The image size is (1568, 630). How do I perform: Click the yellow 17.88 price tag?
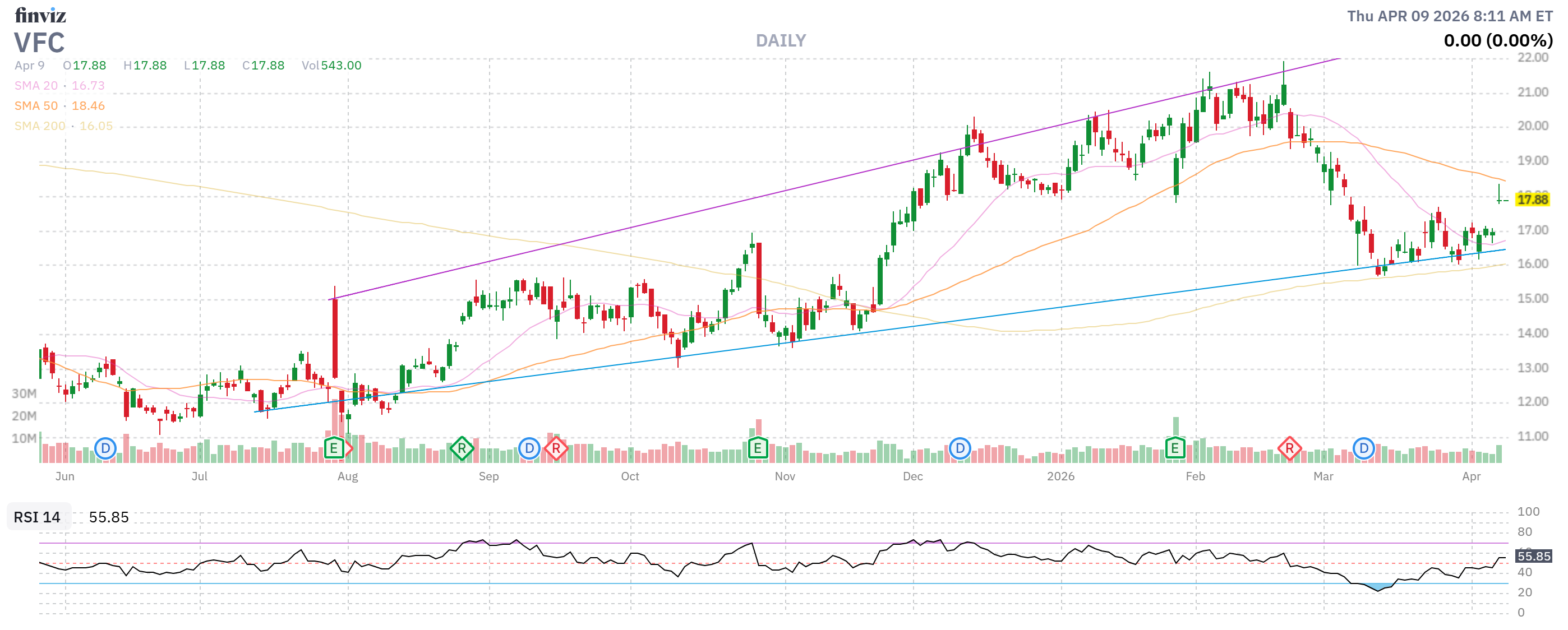click(x=1532, y=200)
